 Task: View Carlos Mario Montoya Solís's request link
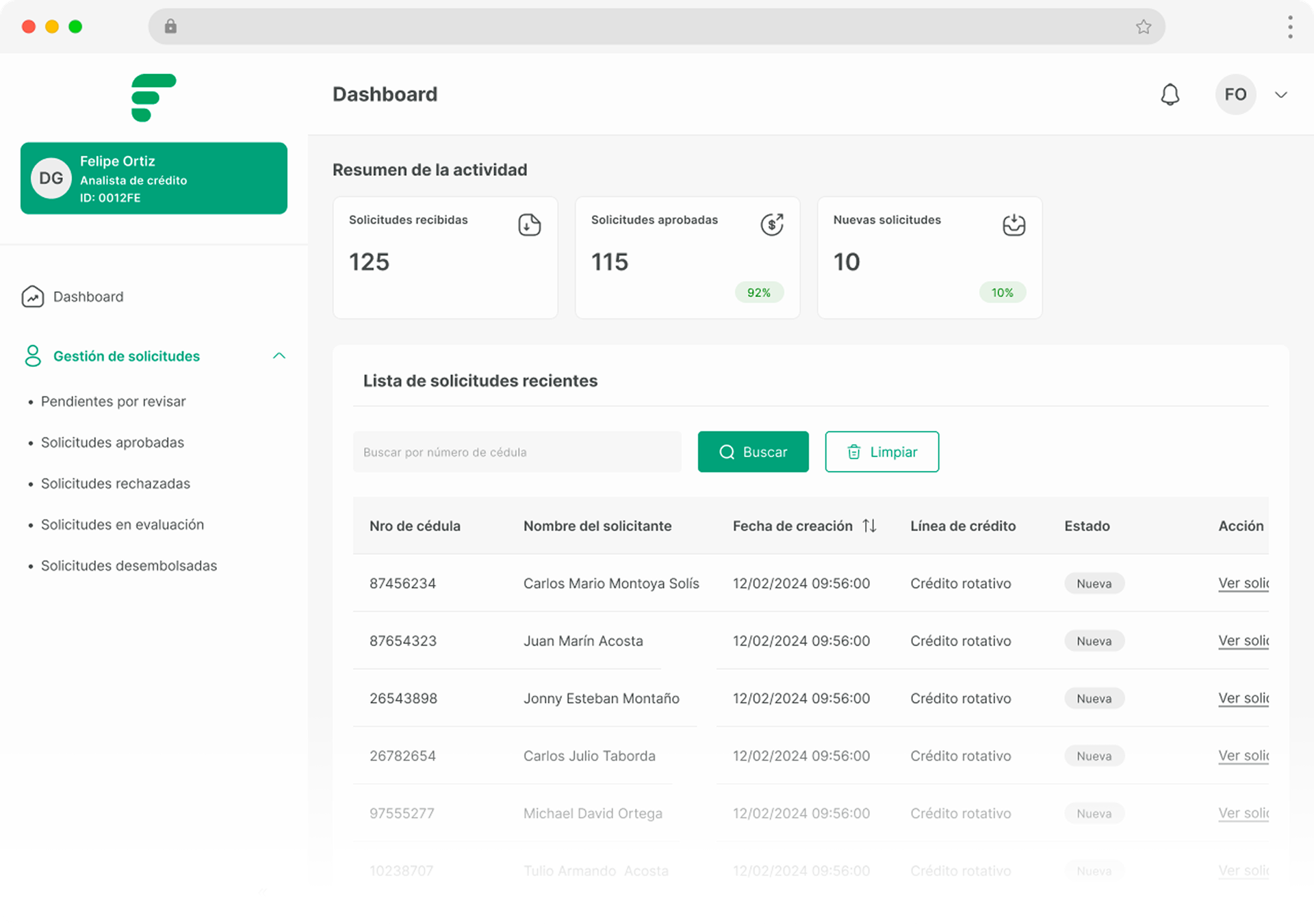point(1243,583)
